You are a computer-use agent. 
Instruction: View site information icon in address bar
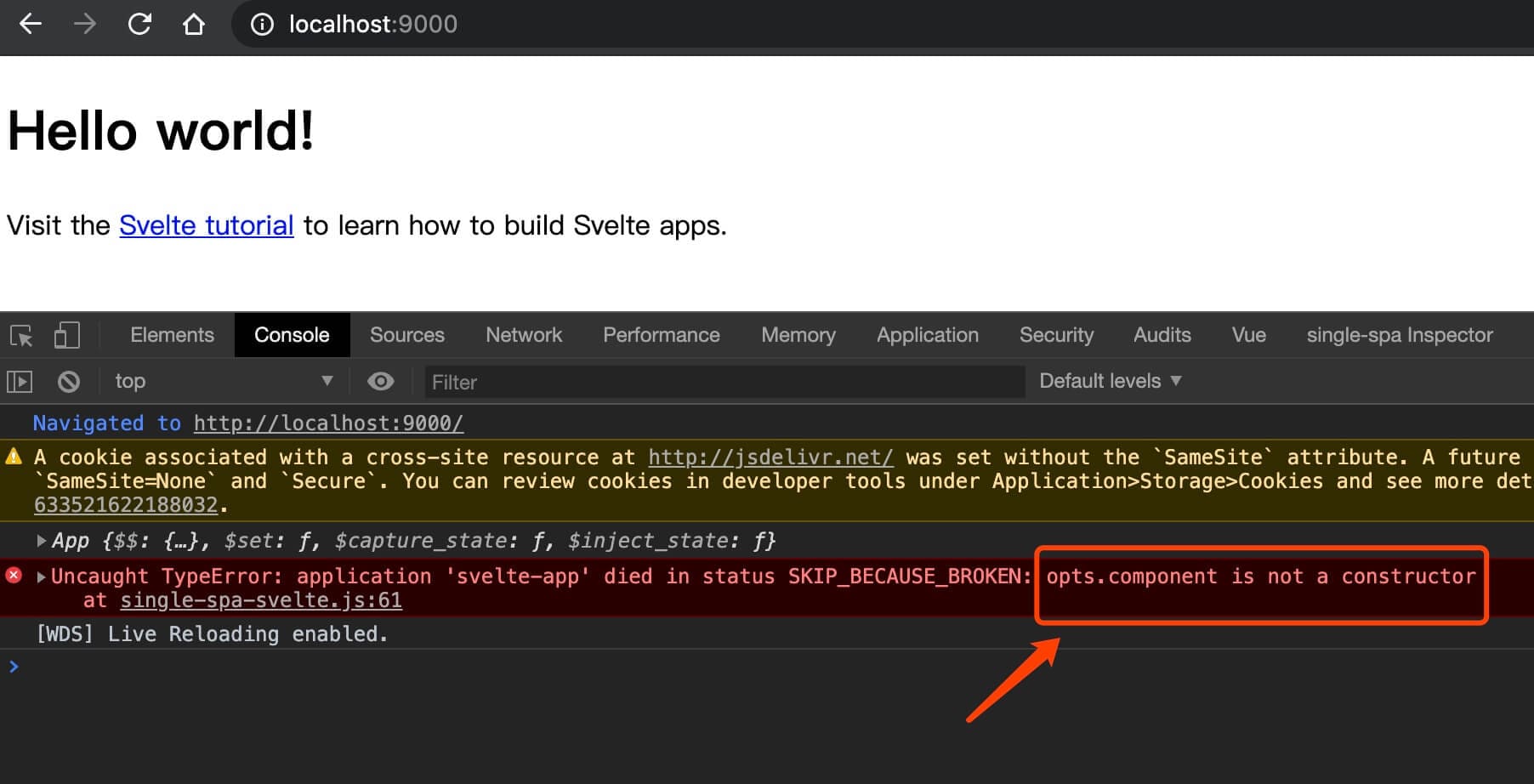(262, 25)
